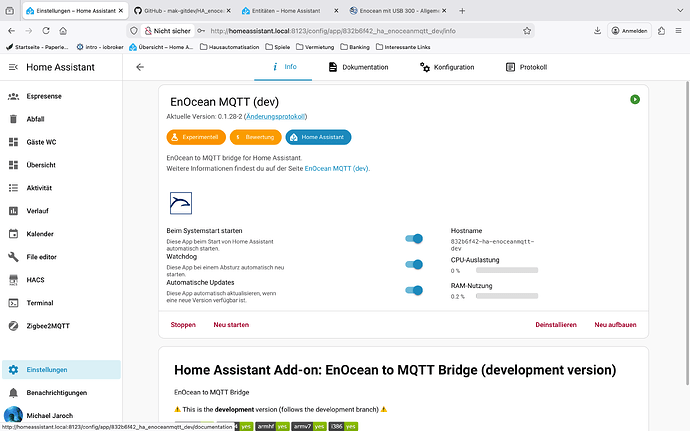Image resolution: width=690 pixels, height=431 pixels.
Task: Open browser downloads
Action: pyautogui.click(x=597, y=31)
